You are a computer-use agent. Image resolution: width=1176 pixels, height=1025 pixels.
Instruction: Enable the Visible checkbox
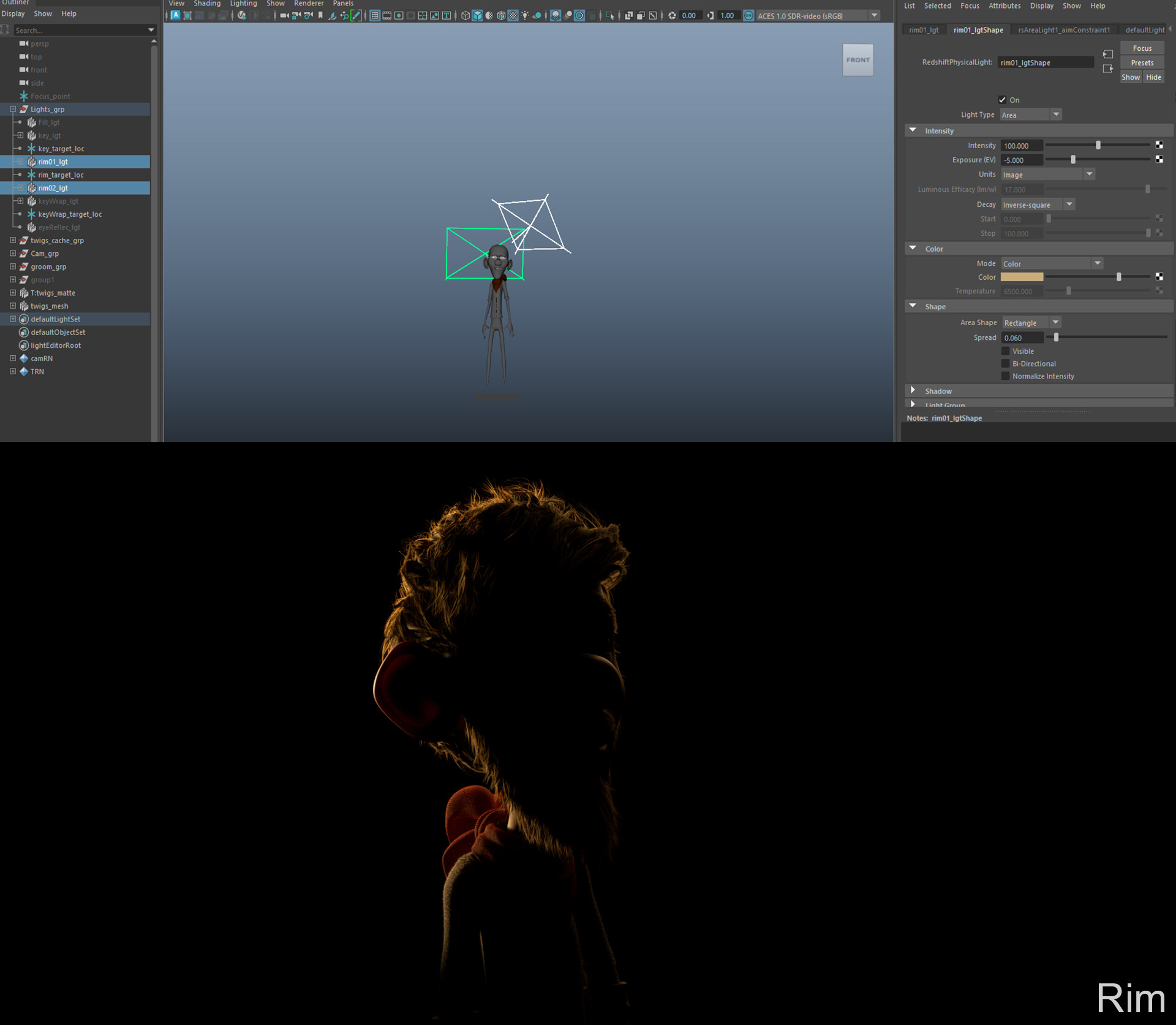click(x=1005, y=351)
